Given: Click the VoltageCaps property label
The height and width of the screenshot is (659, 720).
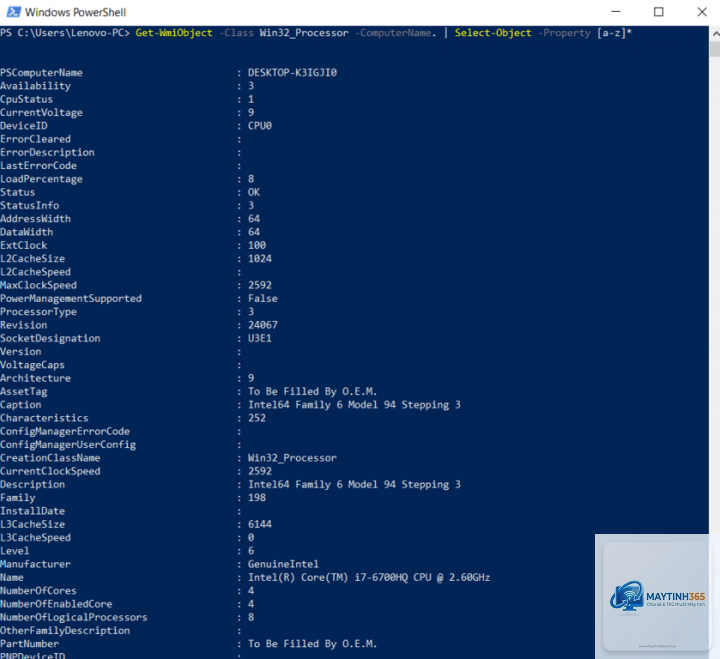Looking at the screenshot, I should pos(33,365).
